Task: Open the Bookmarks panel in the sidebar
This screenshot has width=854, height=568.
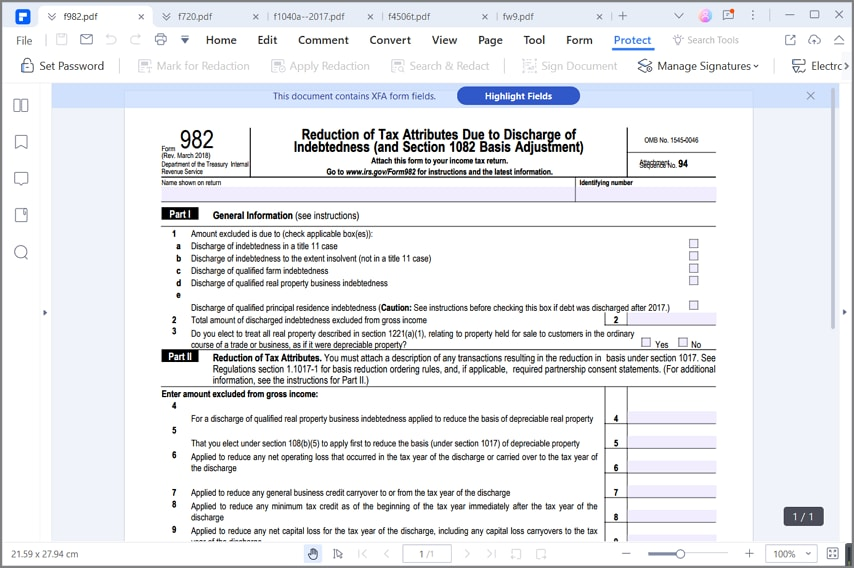Action: point(21,142)
